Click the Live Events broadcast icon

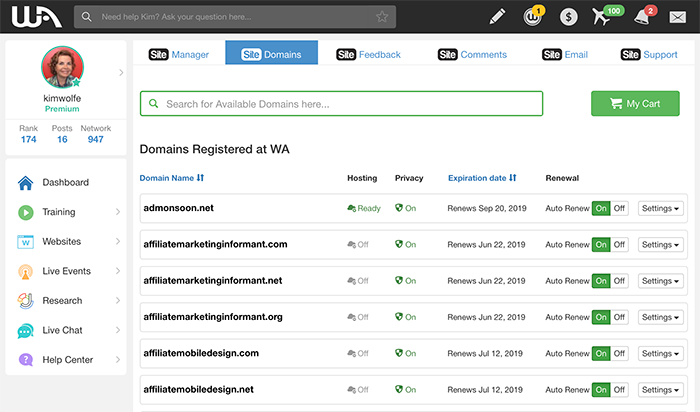pyautogui.click(x=25, y=271)
